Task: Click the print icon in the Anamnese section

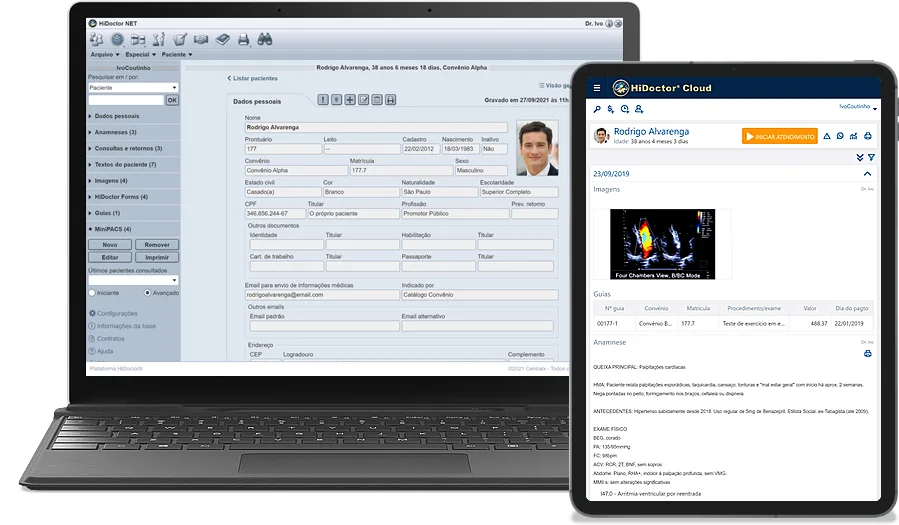Action: (867, 354)
